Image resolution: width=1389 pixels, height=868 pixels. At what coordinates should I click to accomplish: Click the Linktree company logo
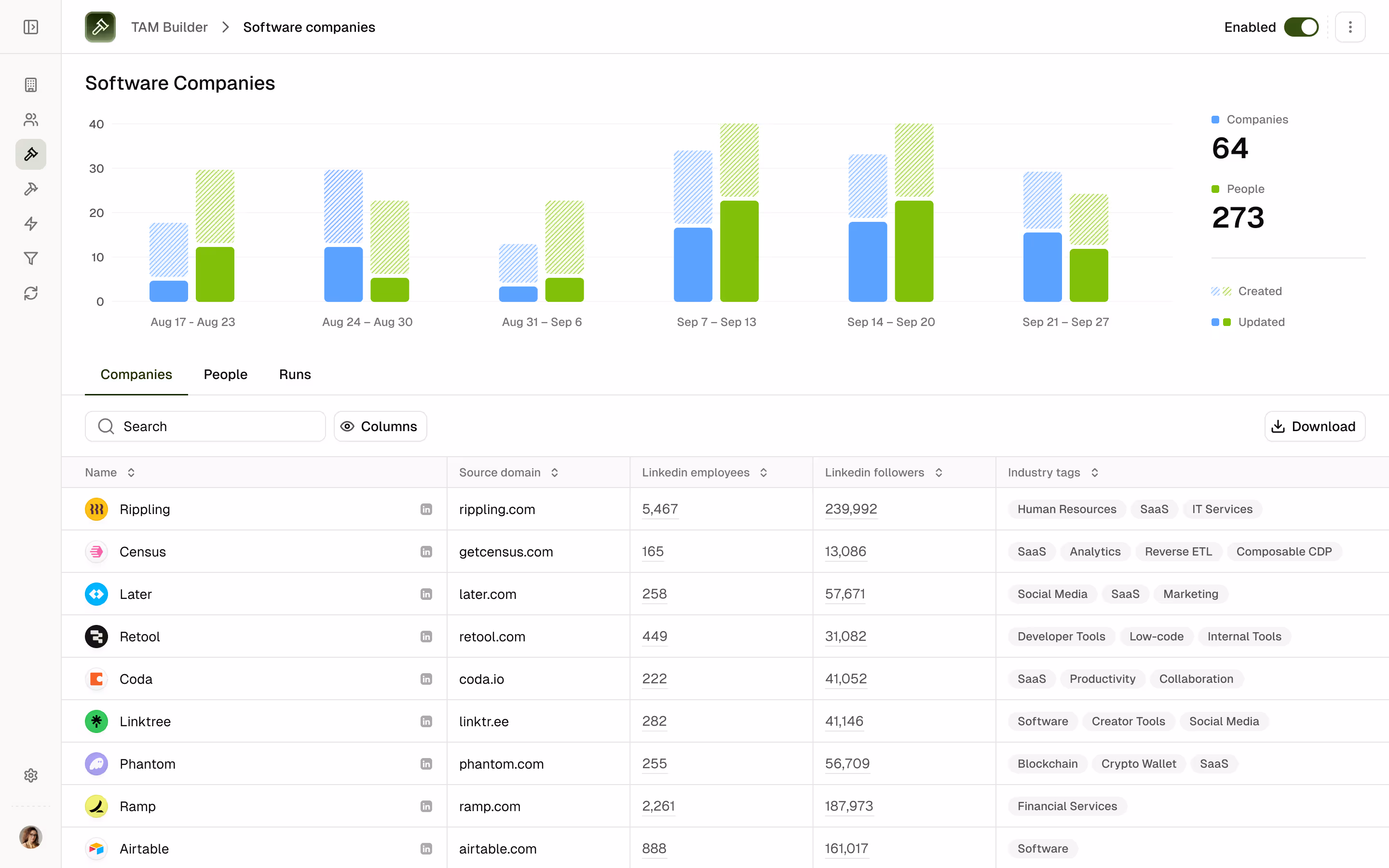pyautogui.click(x=96, y=721)
